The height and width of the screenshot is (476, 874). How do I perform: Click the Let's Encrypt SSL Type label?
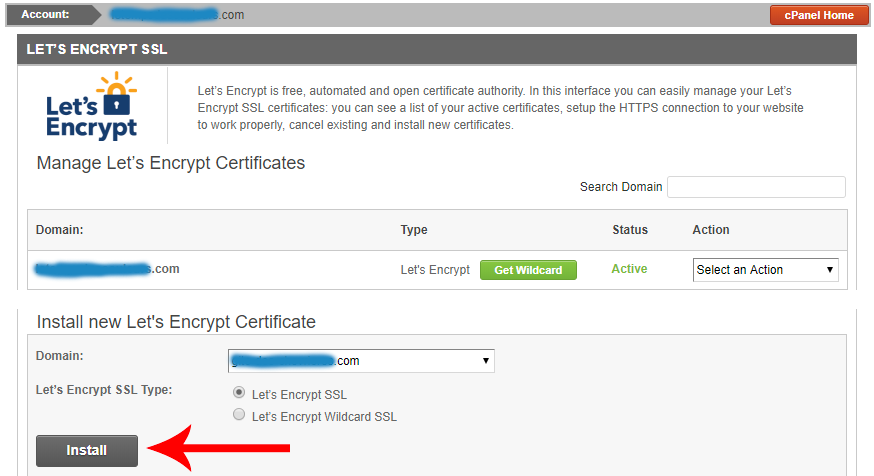[104, 390]
